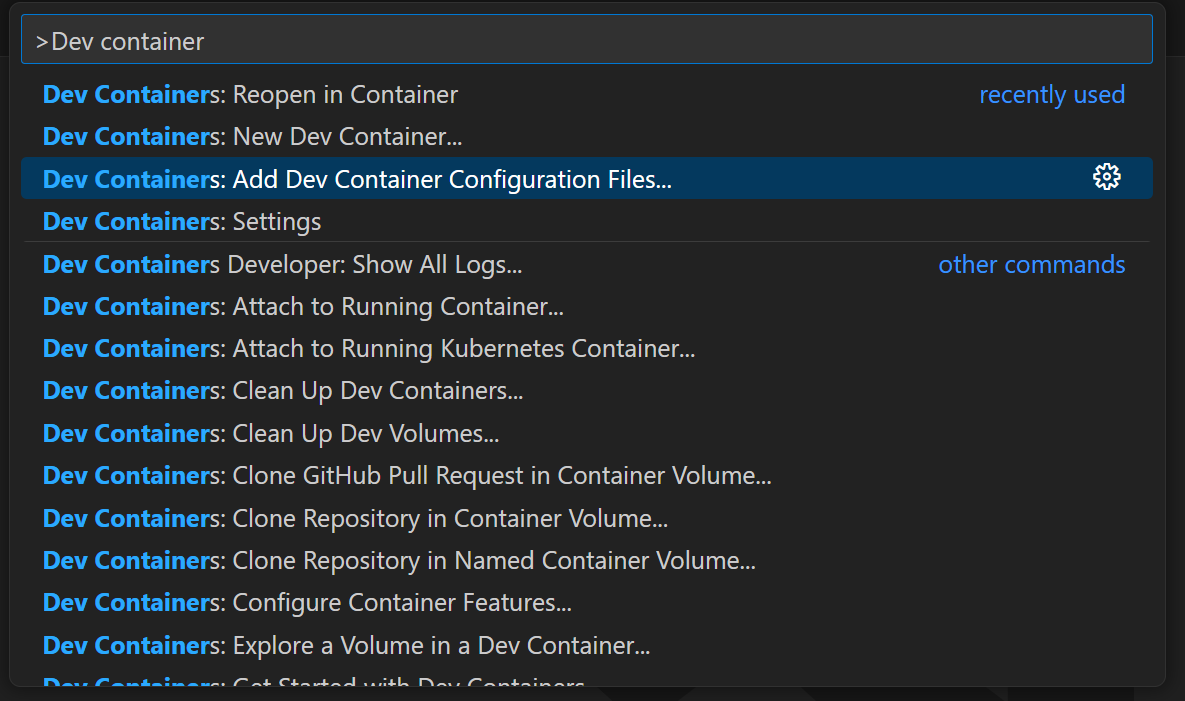Choose Attach to Running Container command
The image size is (1185, 701).
click(303, 307)
